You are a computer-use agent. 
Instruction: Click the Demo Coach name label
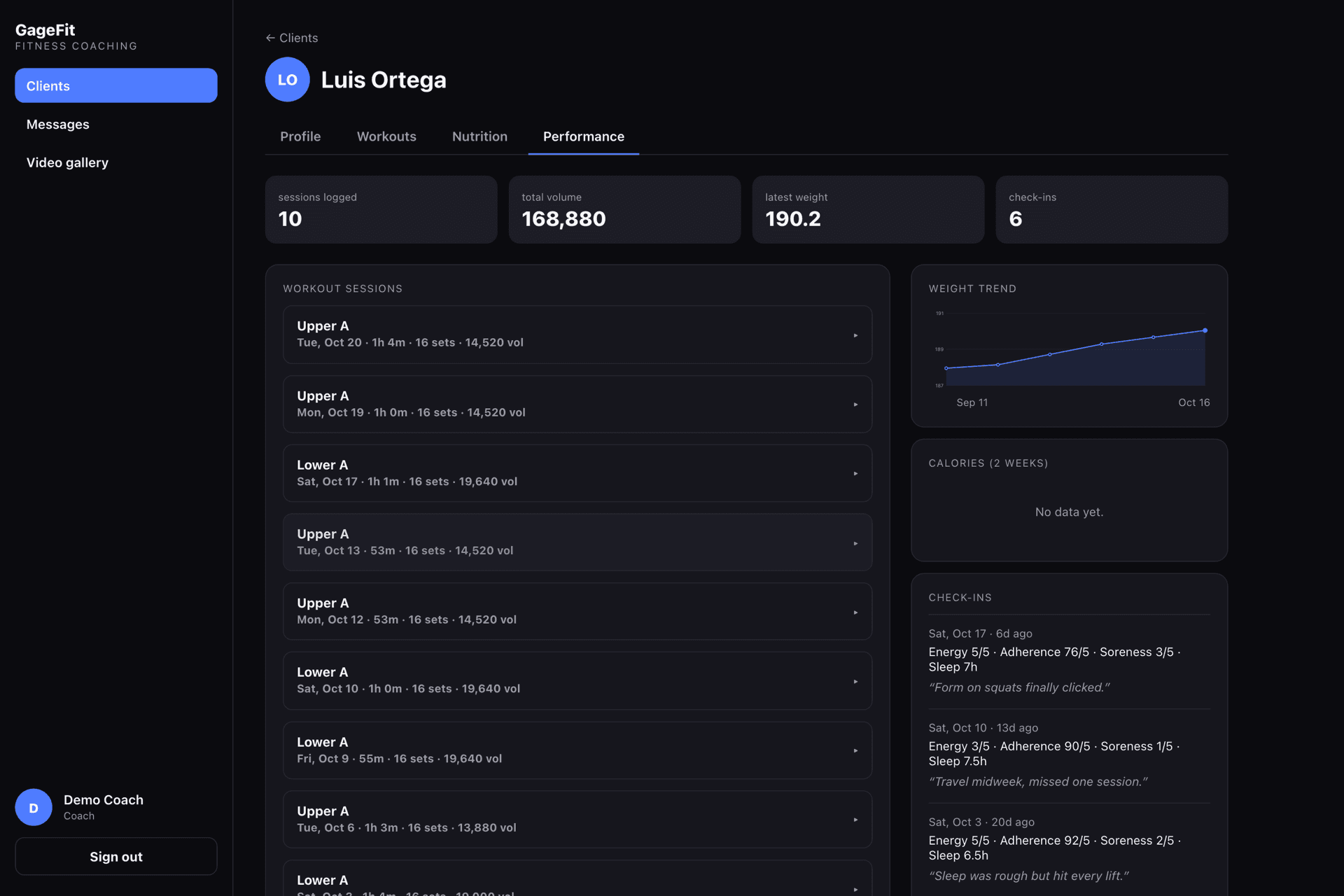[104, 799]
